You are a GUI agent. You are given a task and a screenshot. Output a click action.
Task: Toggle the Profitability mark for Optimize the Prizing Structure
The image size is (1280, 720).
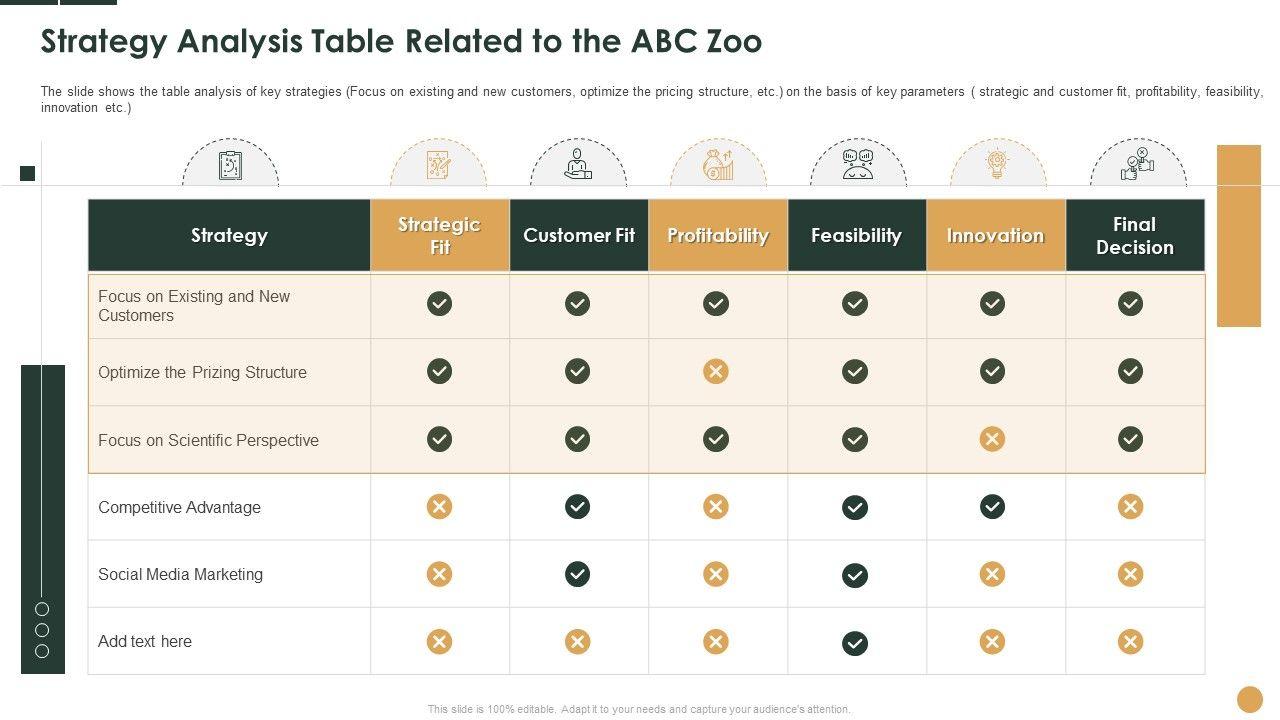click(x=716, y=372)
